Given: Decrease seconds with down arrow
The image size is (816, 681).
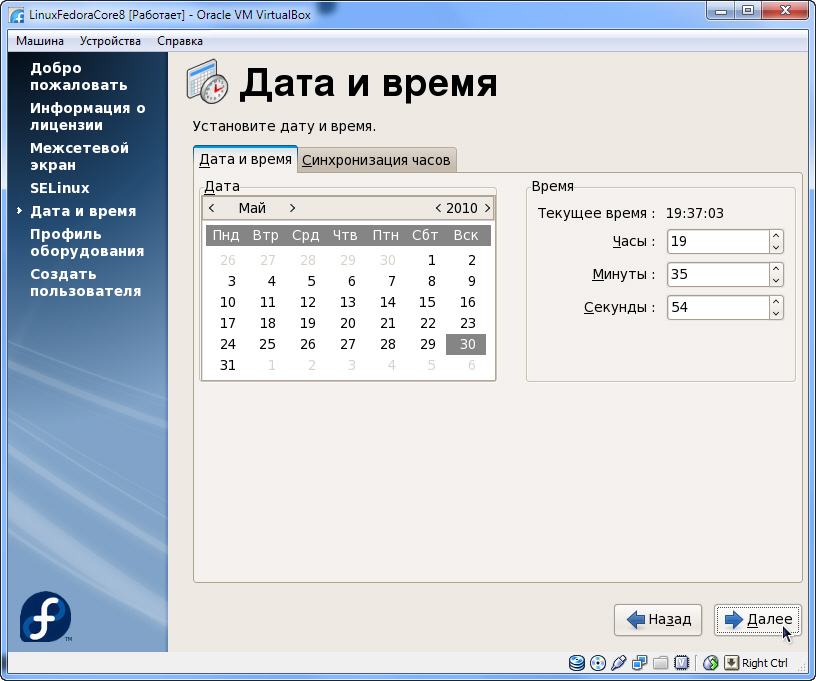Looking at the screenshot, I should (776, 314).
